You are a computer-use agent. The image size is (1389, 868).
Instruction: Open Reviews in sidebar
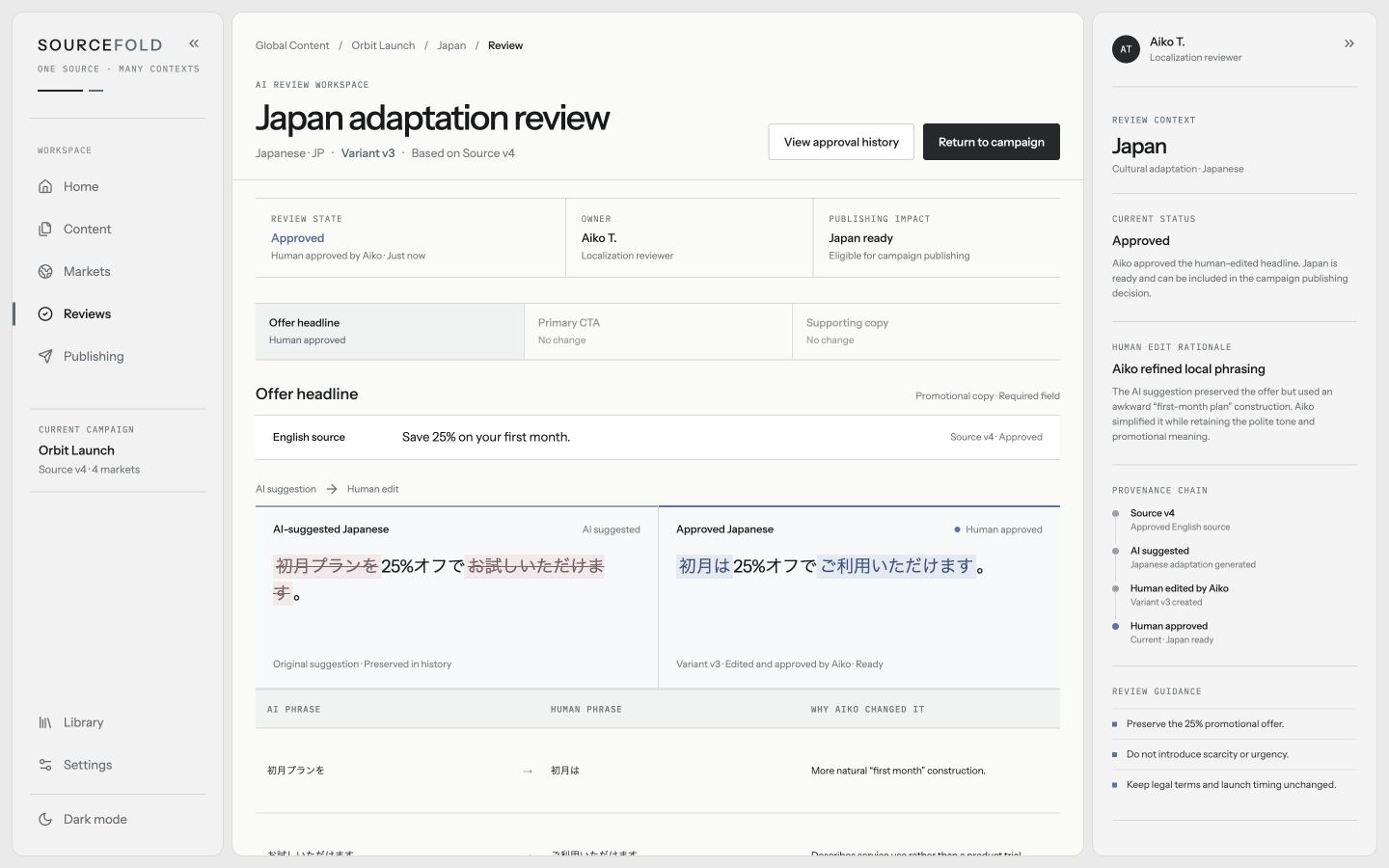118,313
